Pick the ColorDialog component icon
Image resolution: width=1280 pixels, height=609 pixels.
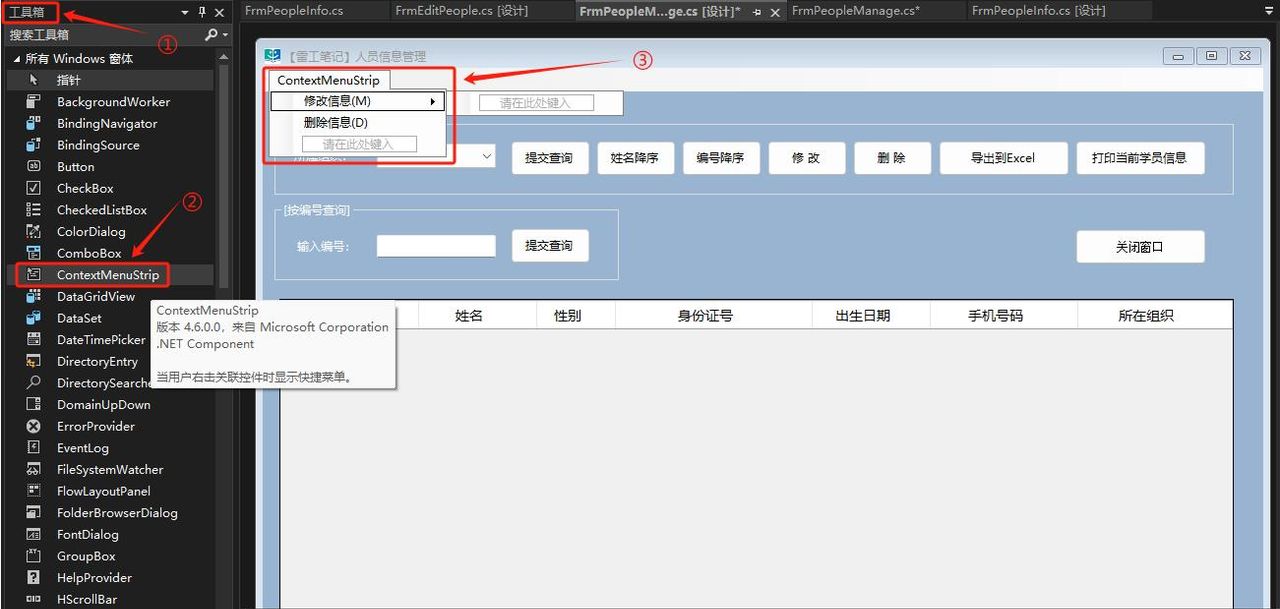coord(34,232)
